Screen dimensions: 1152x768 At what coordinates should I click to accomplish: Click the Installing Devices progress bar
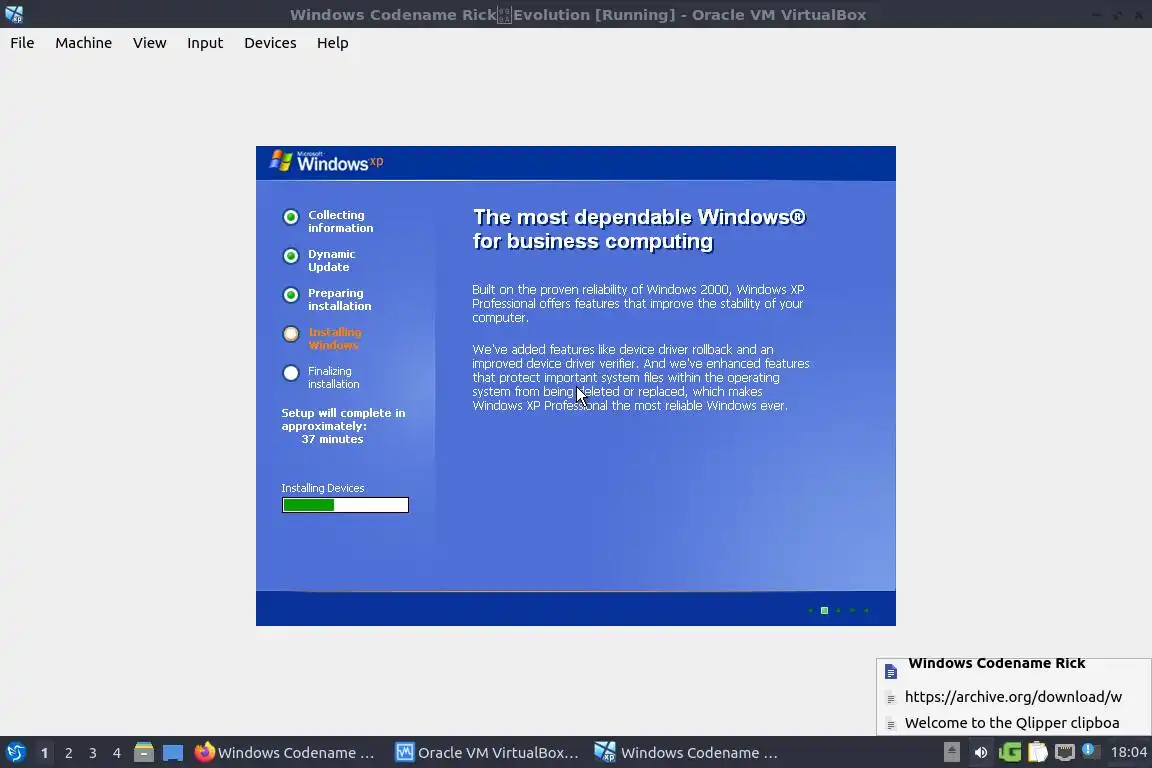click(345, 505)
